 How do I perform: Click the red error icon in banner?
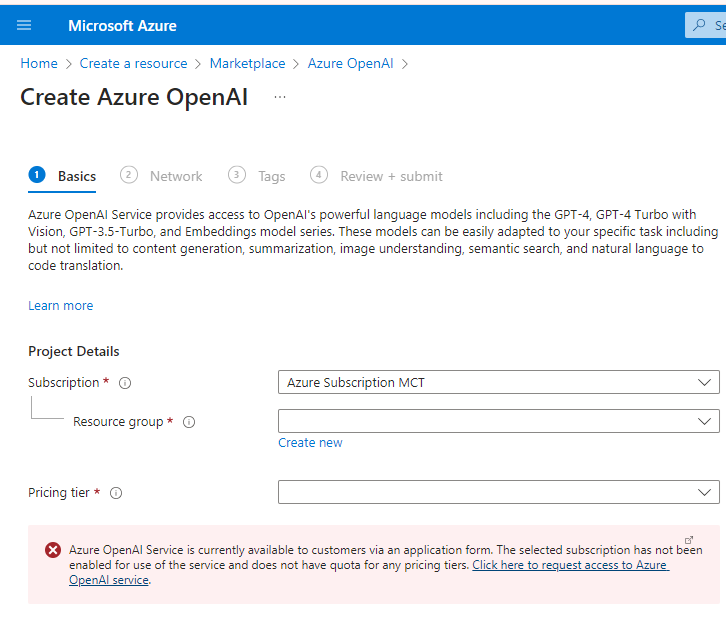pyautogui.click(x=53, y=550)
